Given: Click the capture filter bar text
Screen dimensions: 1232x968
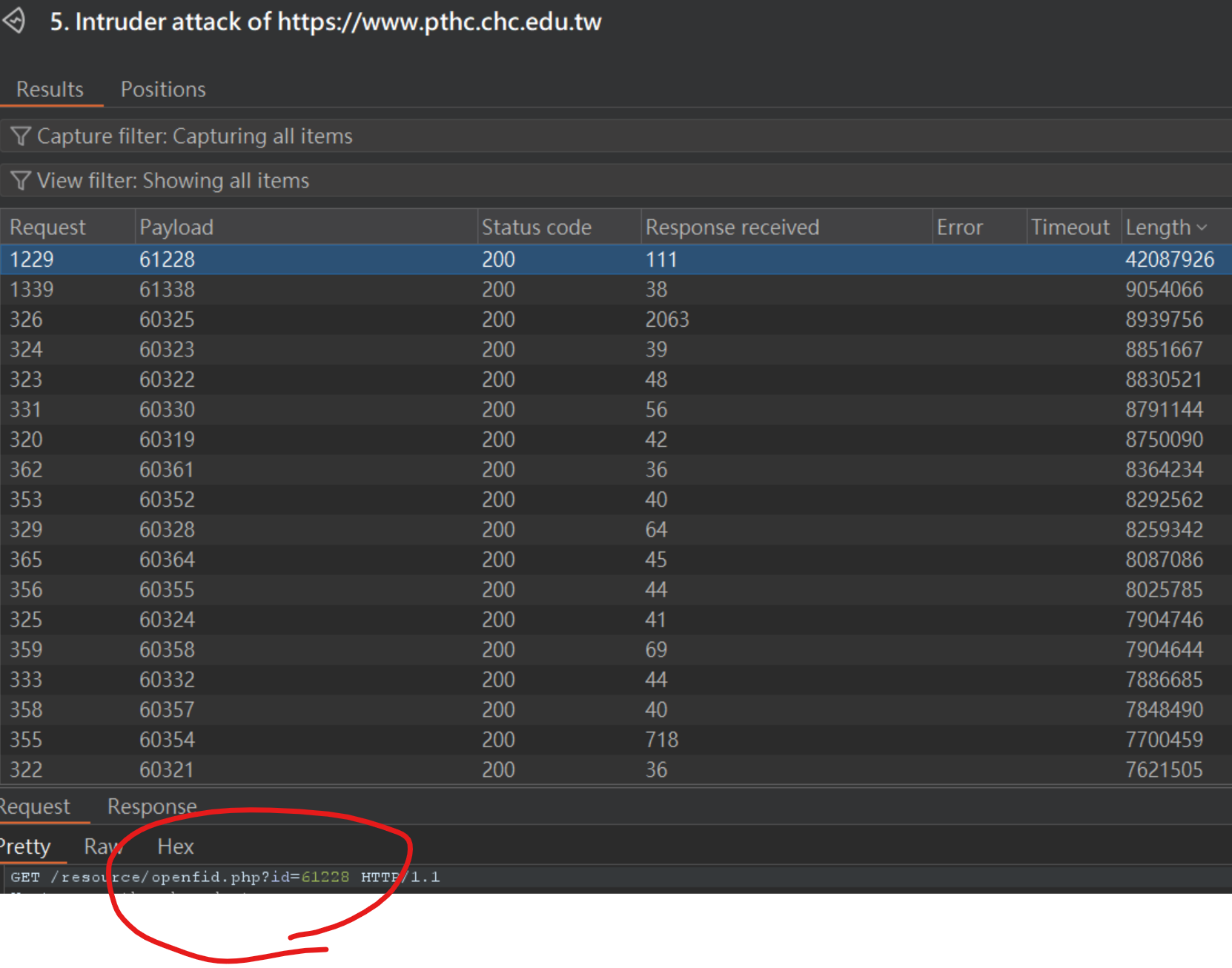Looking at the screenshot, I should [x=195, y=136].
